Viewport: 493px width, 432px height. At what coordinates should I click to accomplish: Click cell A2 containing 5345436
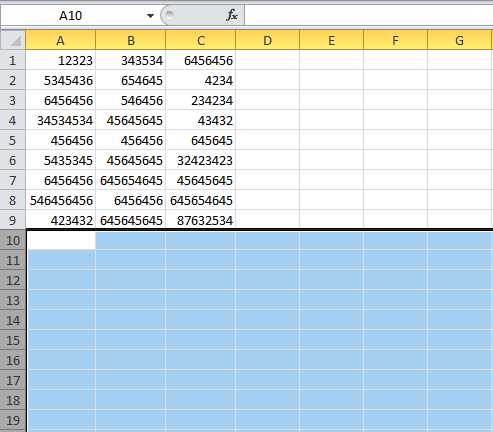point(61,80)
